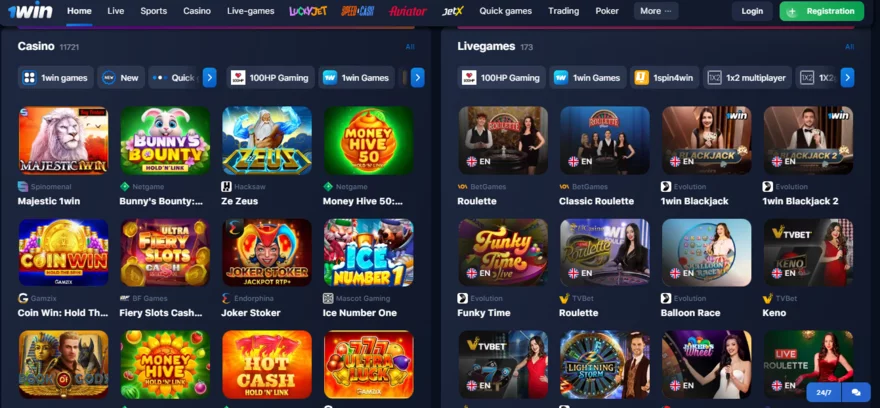Image resolution: width=880 pixels, height=408 pixels.
Task: Open the live chat bubble icon
Action: coord(856,392)
